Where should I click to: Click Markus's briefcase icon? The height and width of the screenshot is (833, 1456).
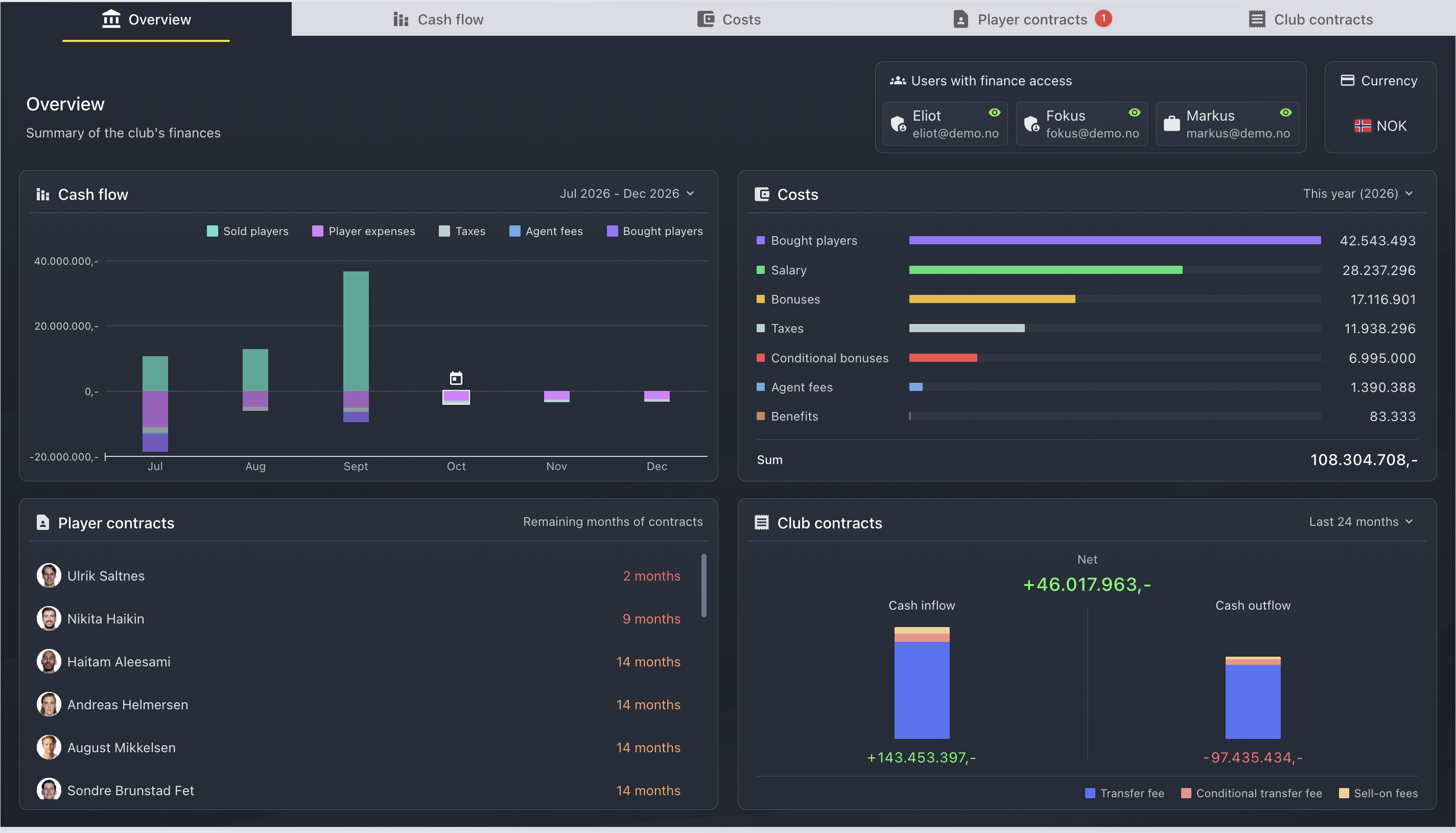(x=1172, y=124)
